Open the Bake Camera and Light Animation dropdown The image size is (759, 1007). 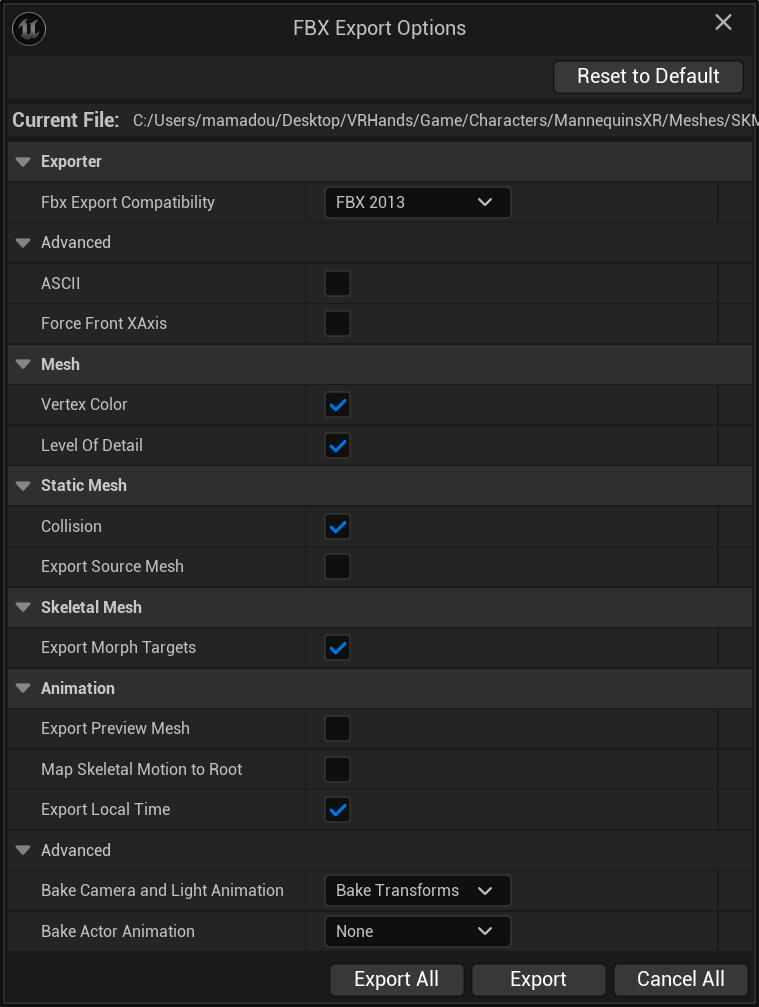[x=417, y=890]
